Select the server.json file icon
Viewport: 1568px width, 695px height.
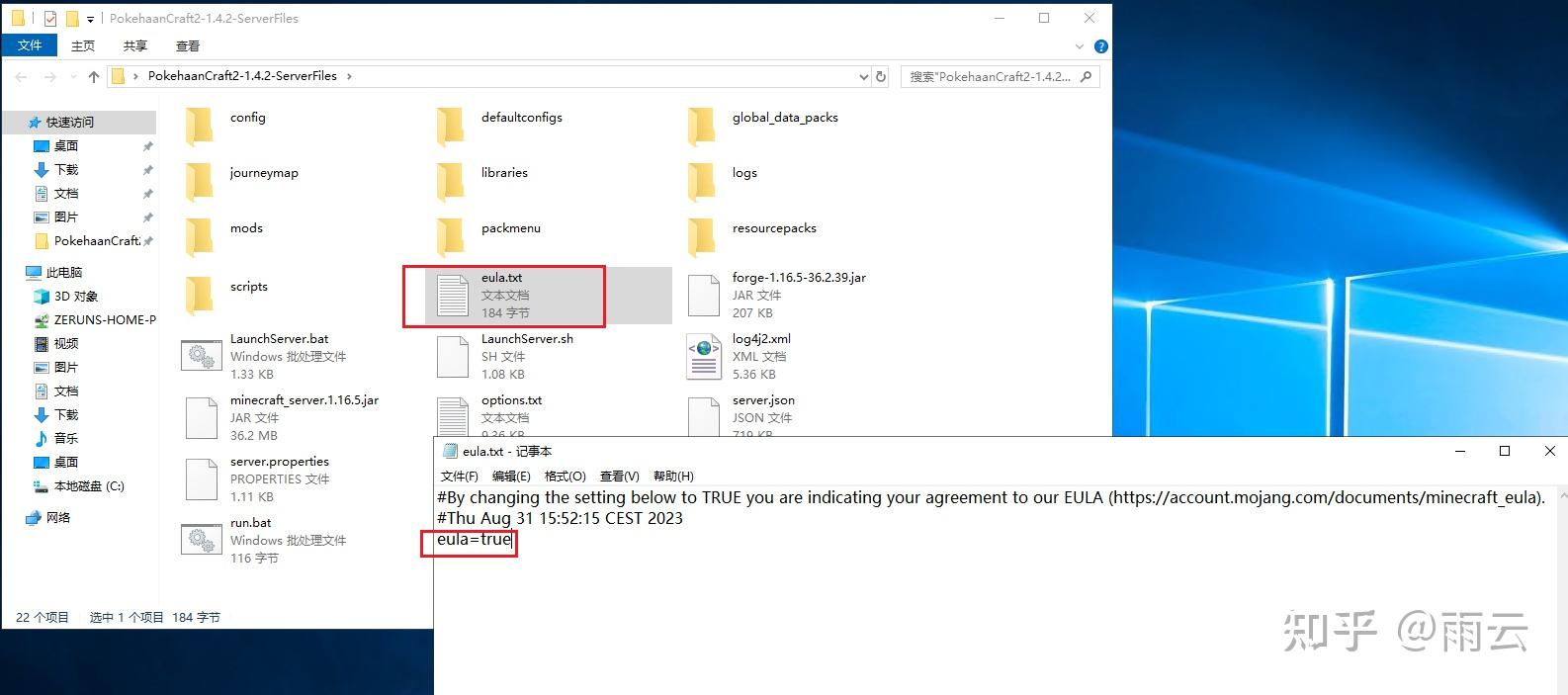pos(704,416)
